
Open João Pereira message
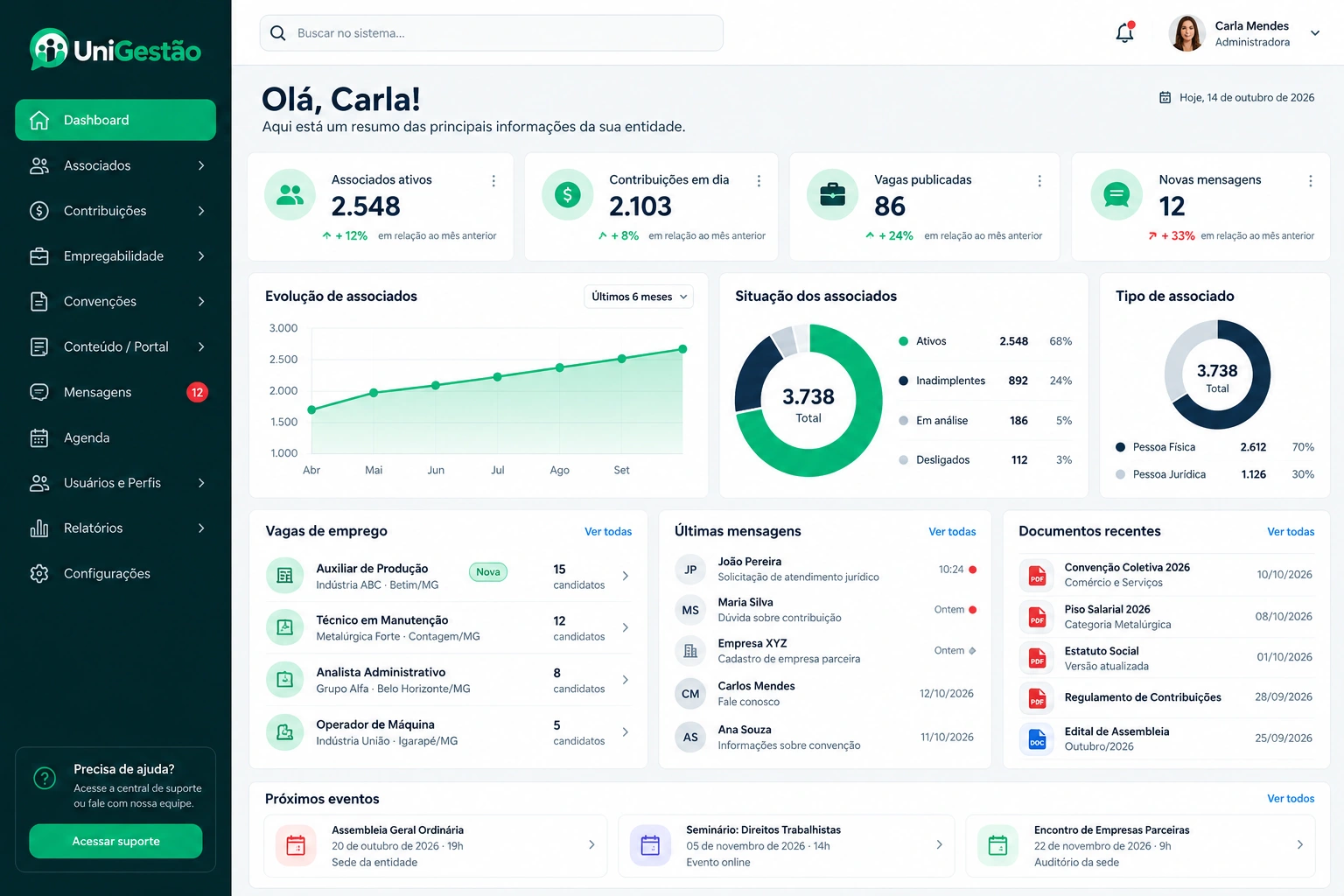coord(825,569)
